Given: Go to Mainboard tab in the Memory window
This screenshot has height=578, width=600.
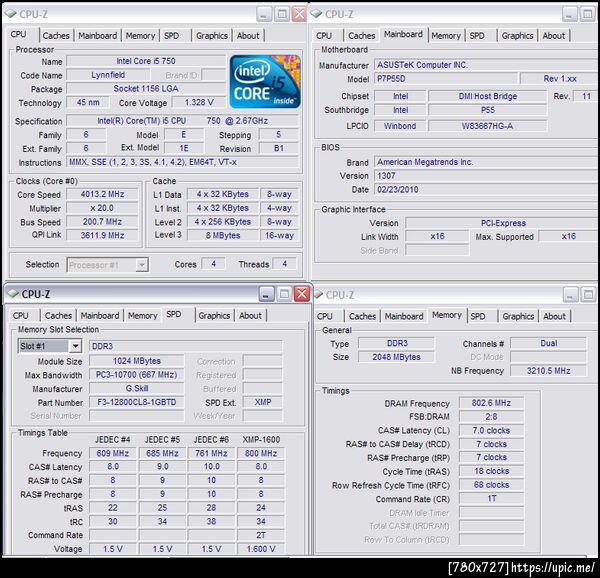Looking at the screenshot, I should click(x=404, y=316).
